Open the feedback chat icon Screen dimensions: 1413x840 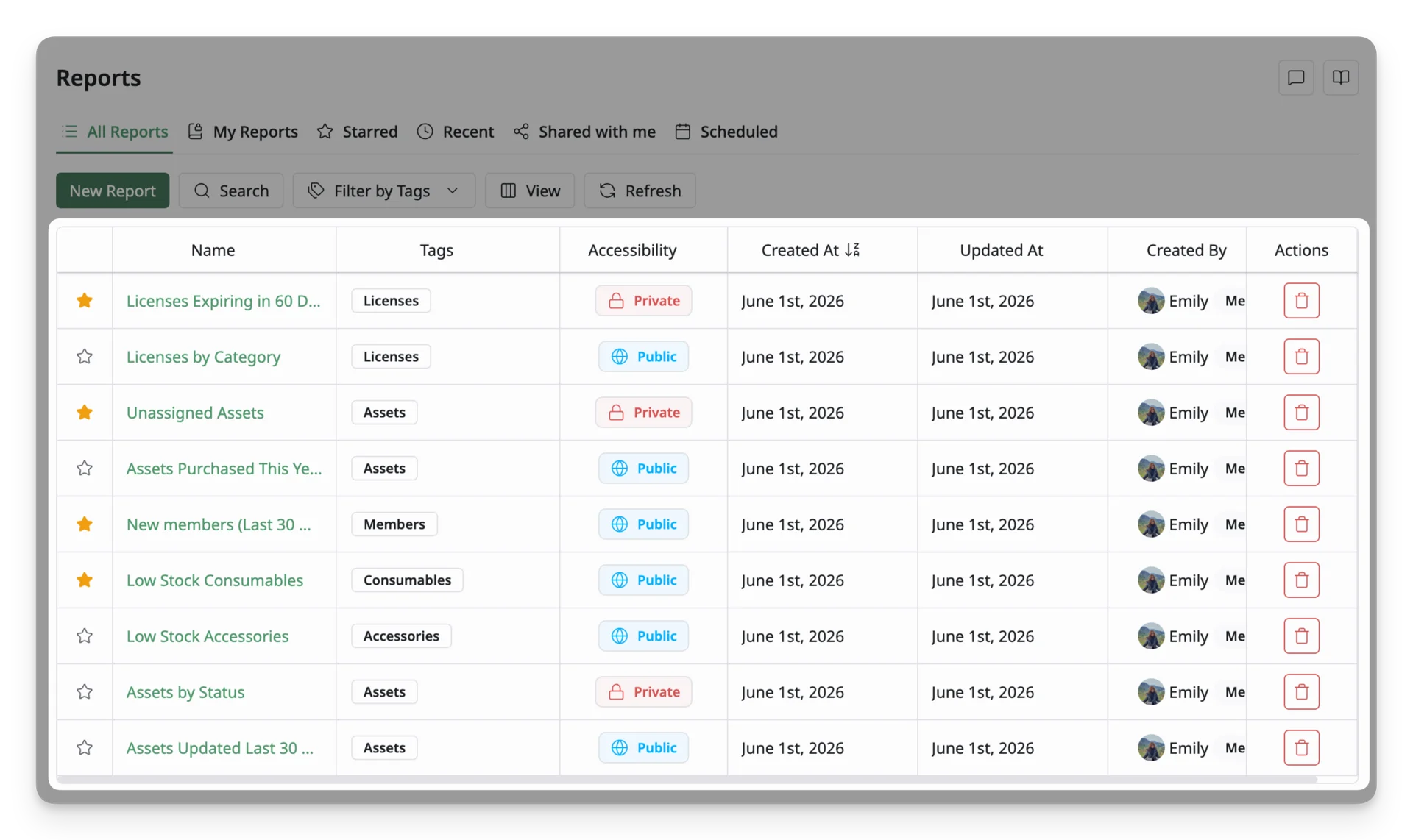(x=1296, y=77)
